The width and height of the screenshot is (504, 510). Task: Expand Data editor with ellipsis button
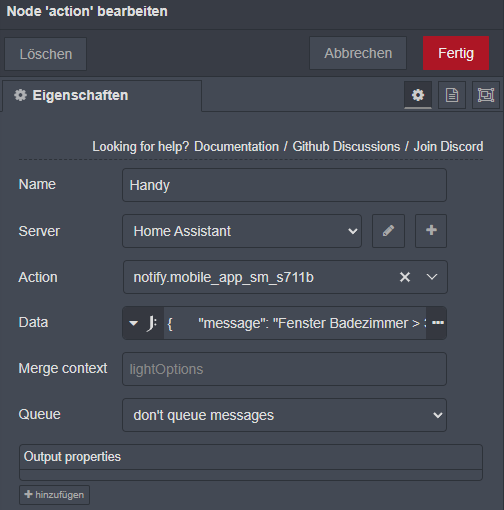click(437, 323)
